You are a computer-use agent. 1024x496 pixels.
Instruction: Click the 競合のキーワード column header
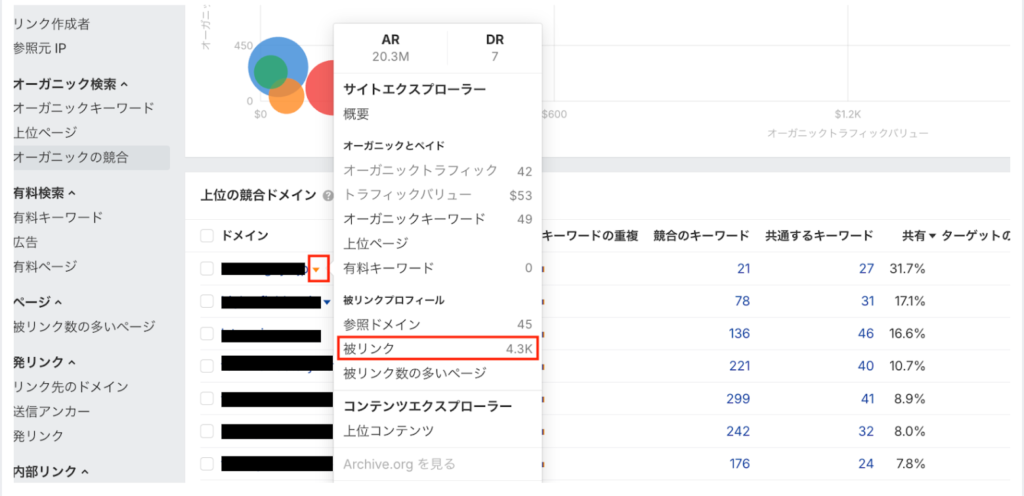701,236
